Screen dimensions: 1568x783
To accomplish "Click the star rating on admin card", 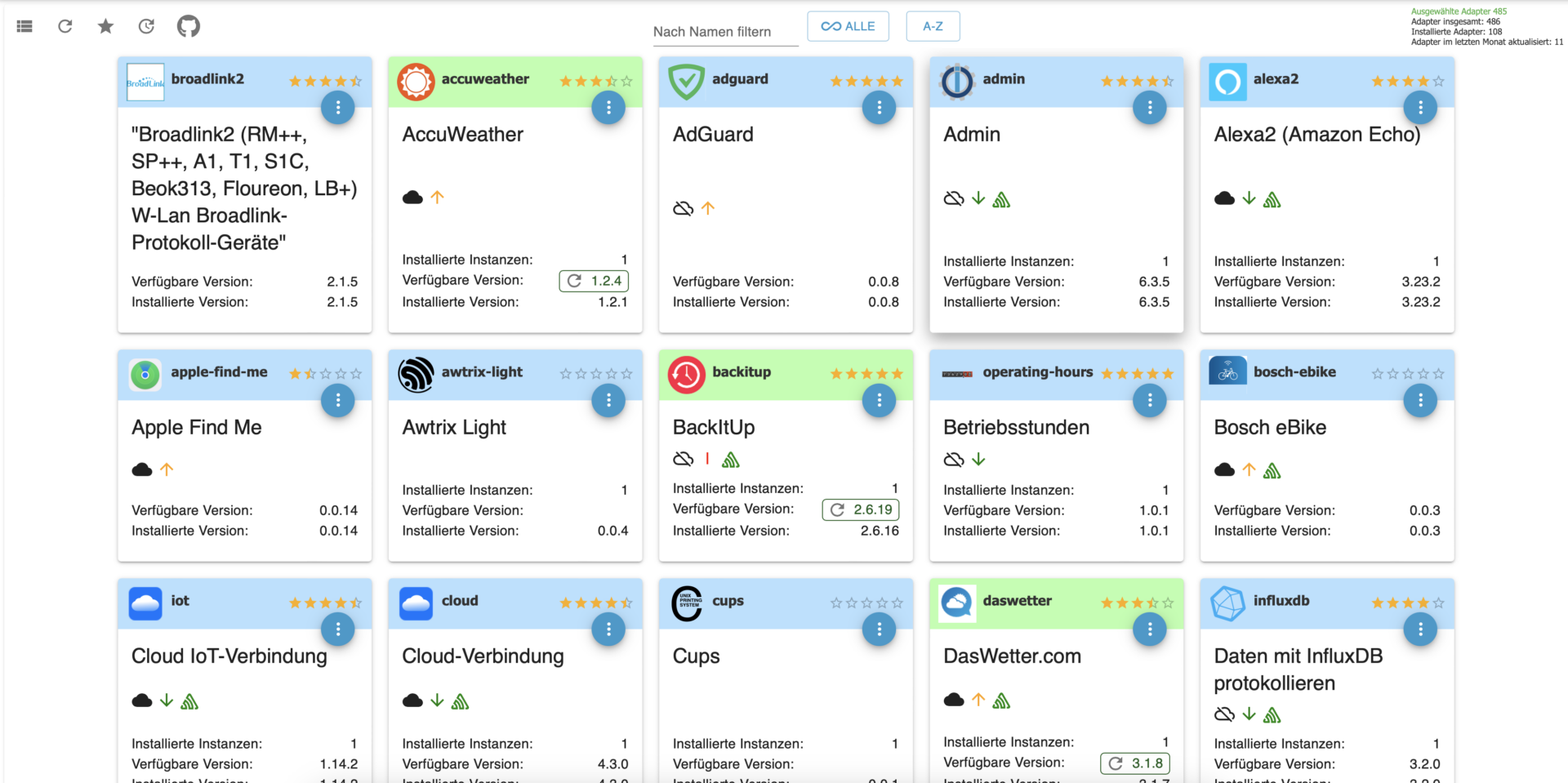I will [1138, 81].
